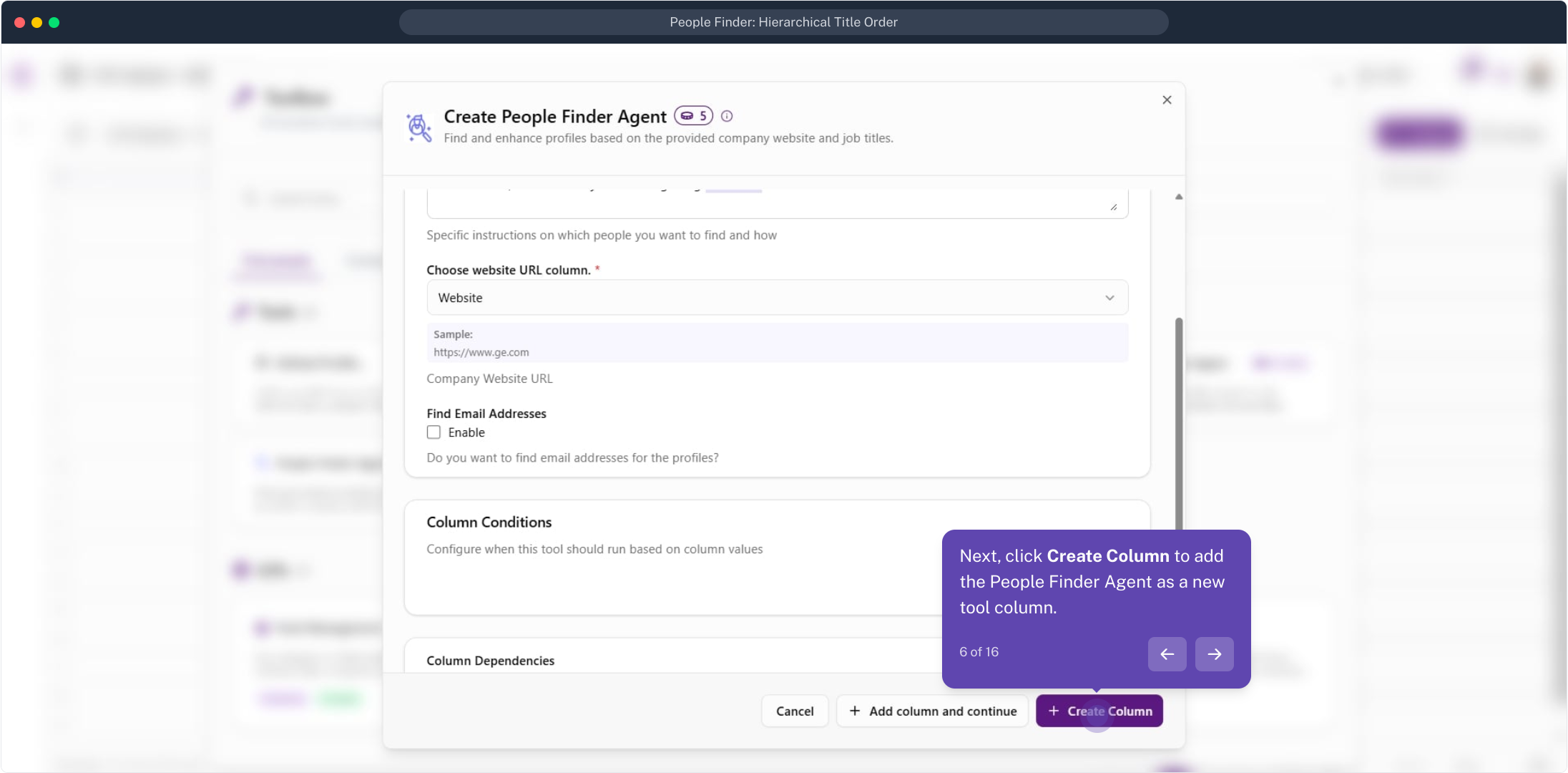Click the Column Dependencies section heading
The width and height of the screenshot is (1568, 773).
point(491,661)
